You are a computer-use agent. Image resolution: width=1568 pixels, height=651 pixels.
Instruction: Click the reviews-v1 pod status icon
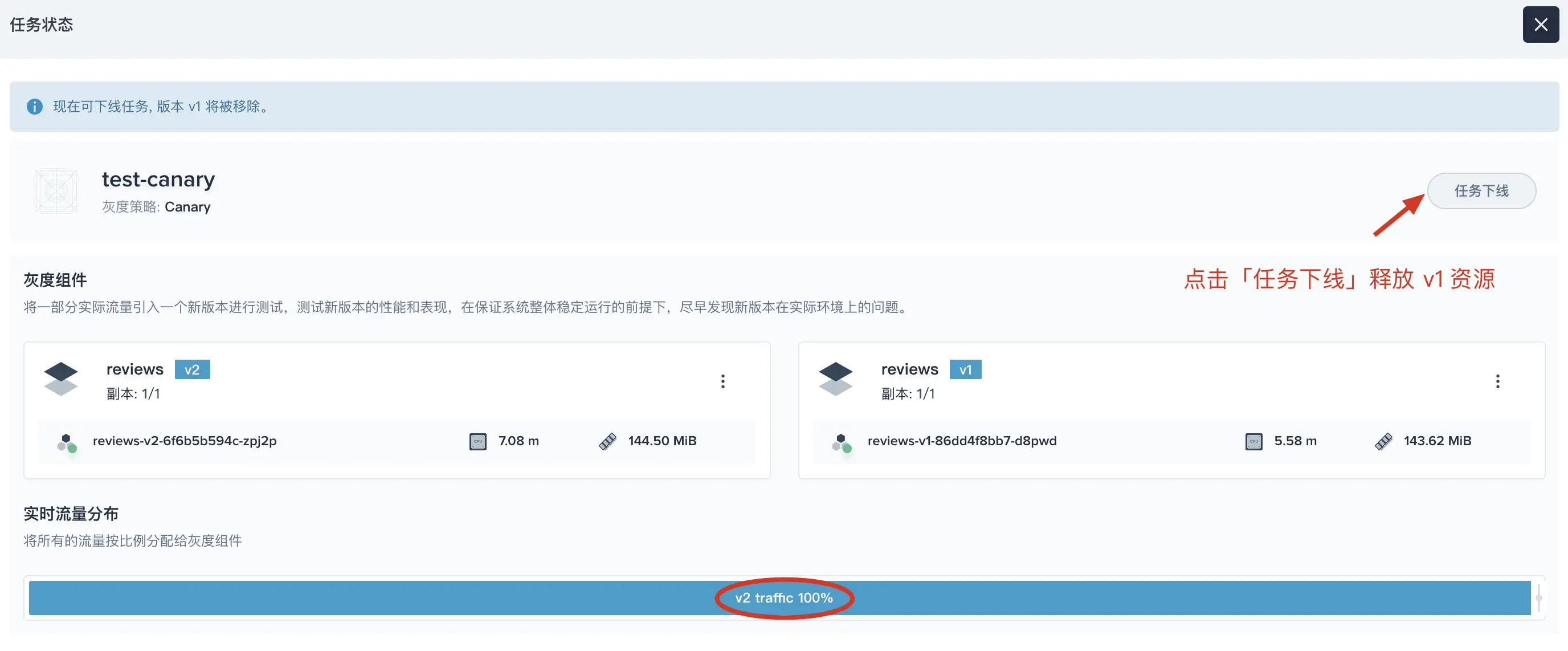coord(841,443)
